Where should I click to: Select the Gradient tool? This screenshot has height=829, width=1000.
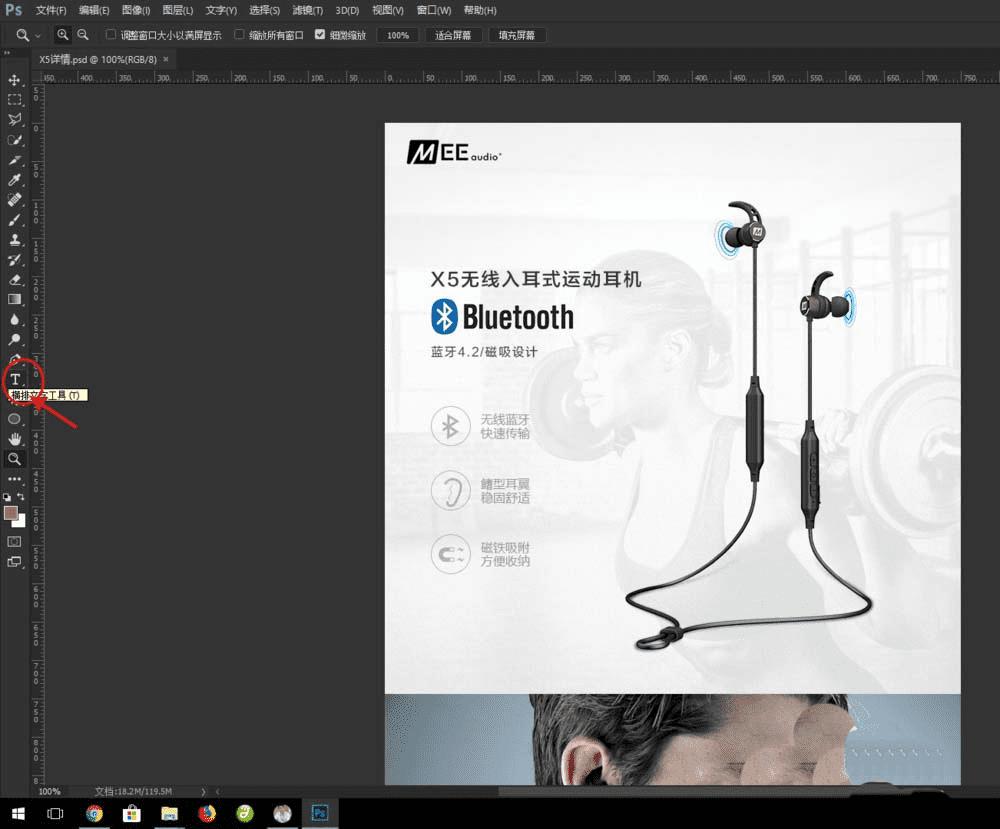14,300
